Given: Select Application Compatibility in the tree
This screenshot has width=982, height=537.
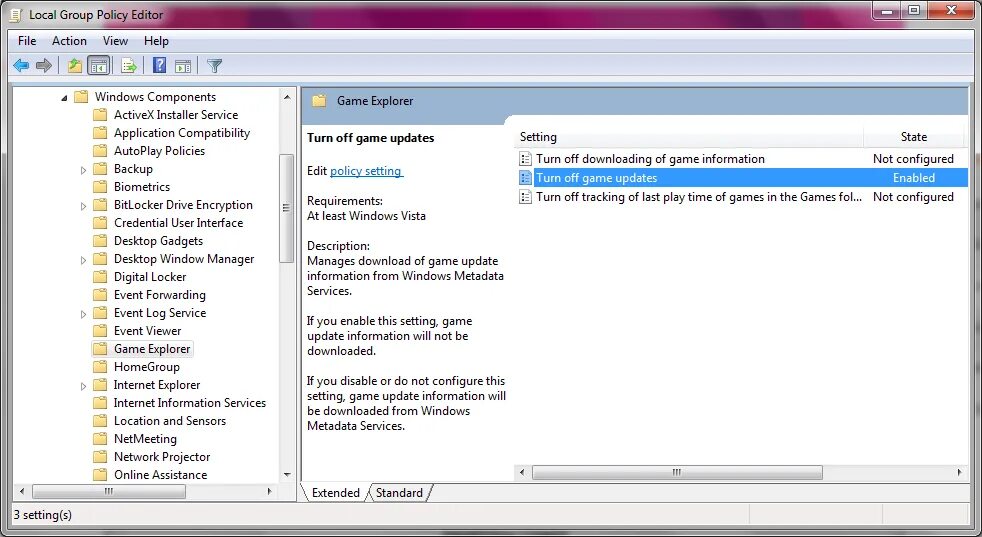Looking at the screenshot, I should pyautogui.click(x=182, y=133).
